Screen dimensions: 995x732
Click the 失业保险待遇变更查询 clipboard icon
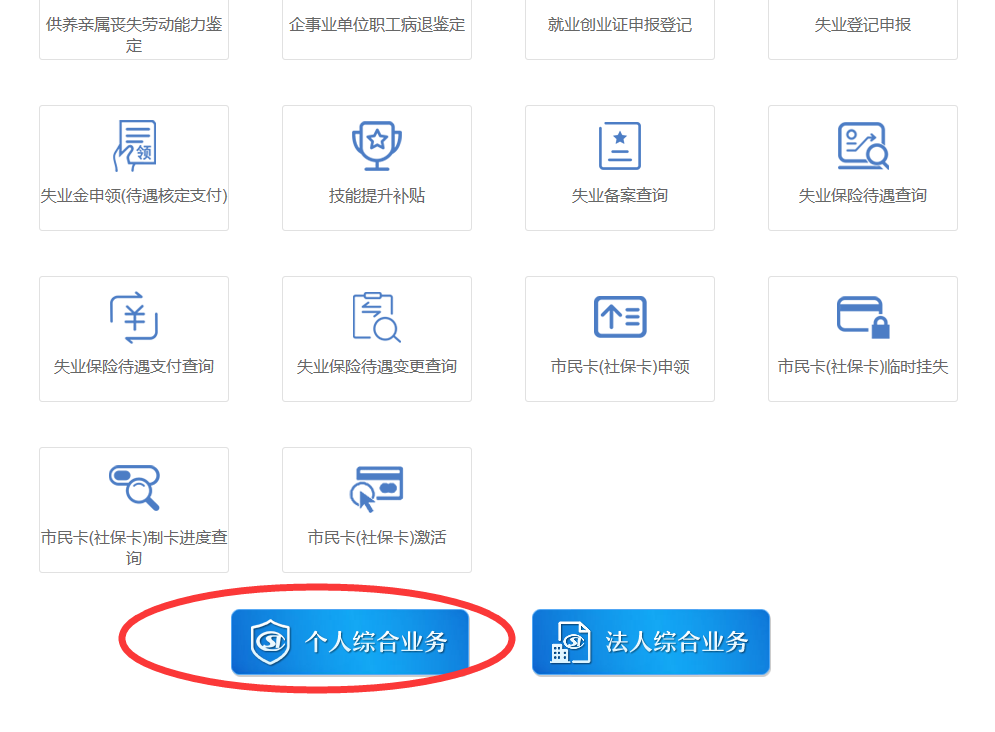click(x=377, y=317)
